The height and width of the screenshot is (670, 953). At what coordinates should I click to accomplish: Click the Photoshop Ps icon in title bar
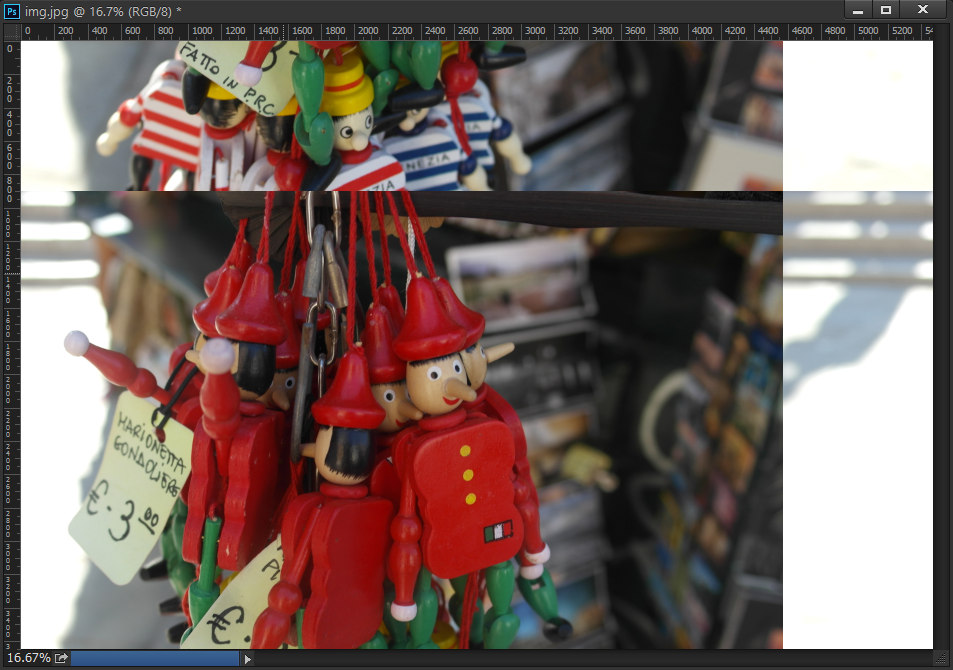tap(12, 10)
